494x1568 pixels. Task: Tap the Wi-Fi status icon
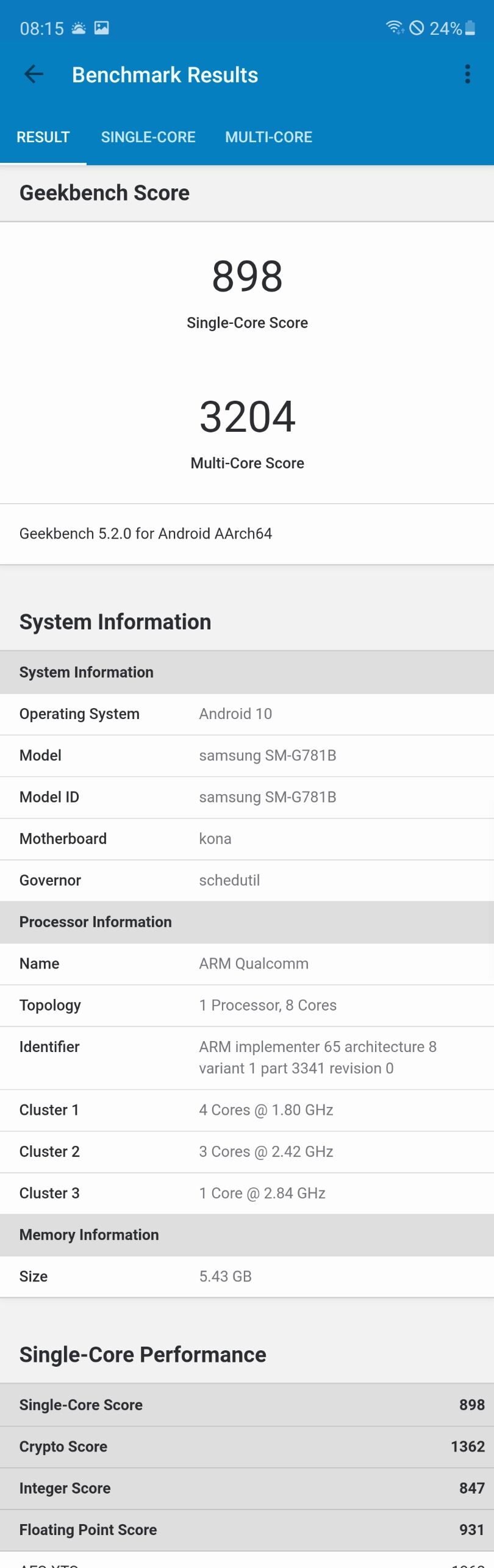click(395, 27)
